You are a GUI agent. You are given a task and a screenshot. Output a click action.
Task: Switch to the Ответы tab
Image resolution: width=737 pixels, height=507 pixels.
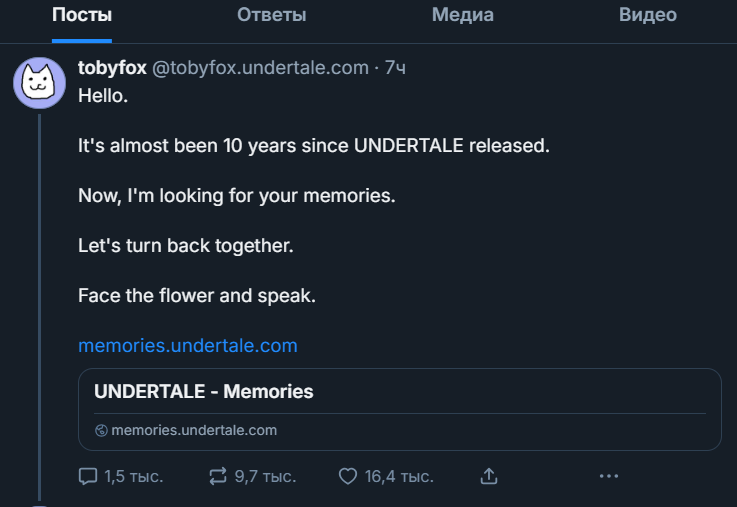coord(272,15)
